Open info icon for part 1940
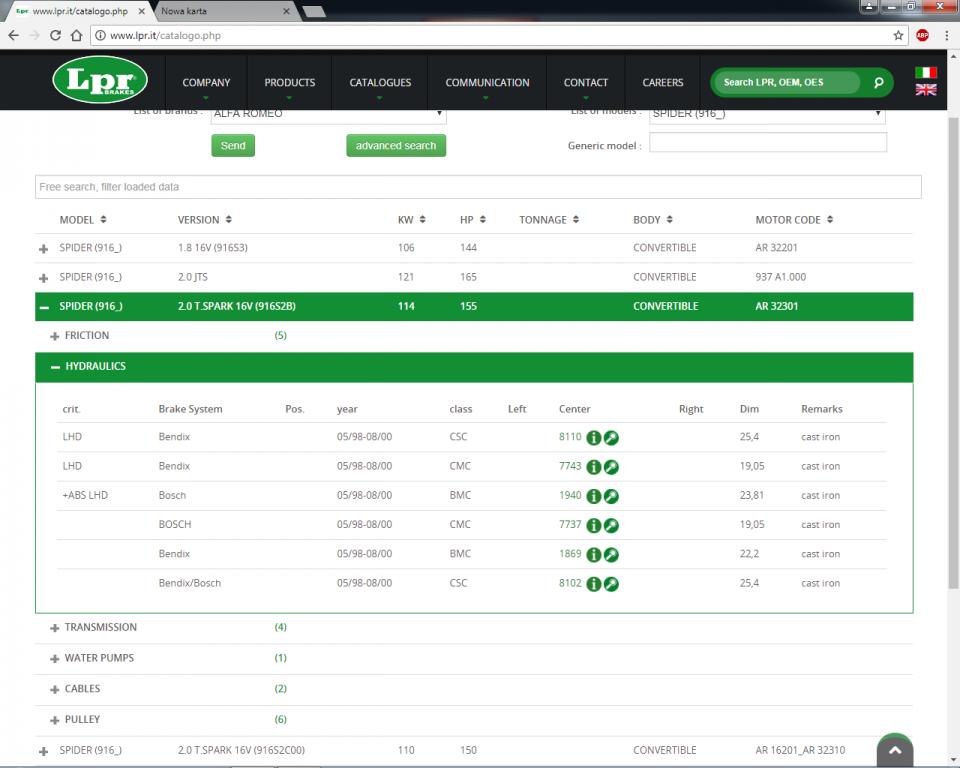The image size is (960, 768). [x=593, y=496]
